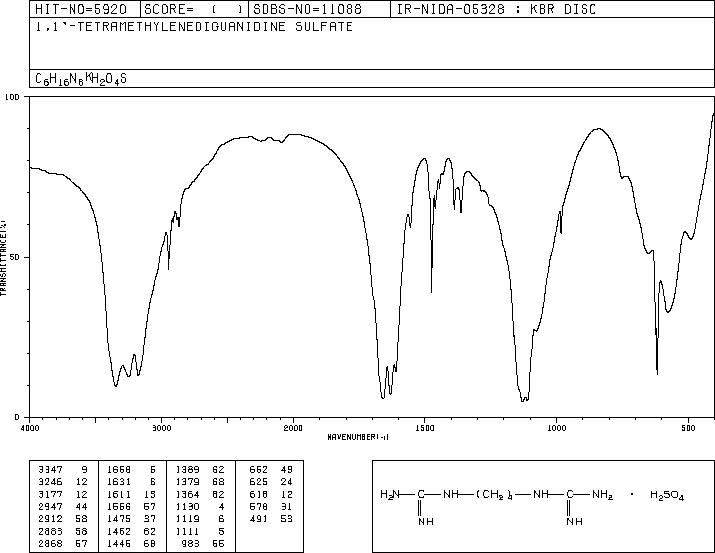The image size is (715, 553).
Task: Click the 0 transmittance axis label
Action: tap(18, 417)
